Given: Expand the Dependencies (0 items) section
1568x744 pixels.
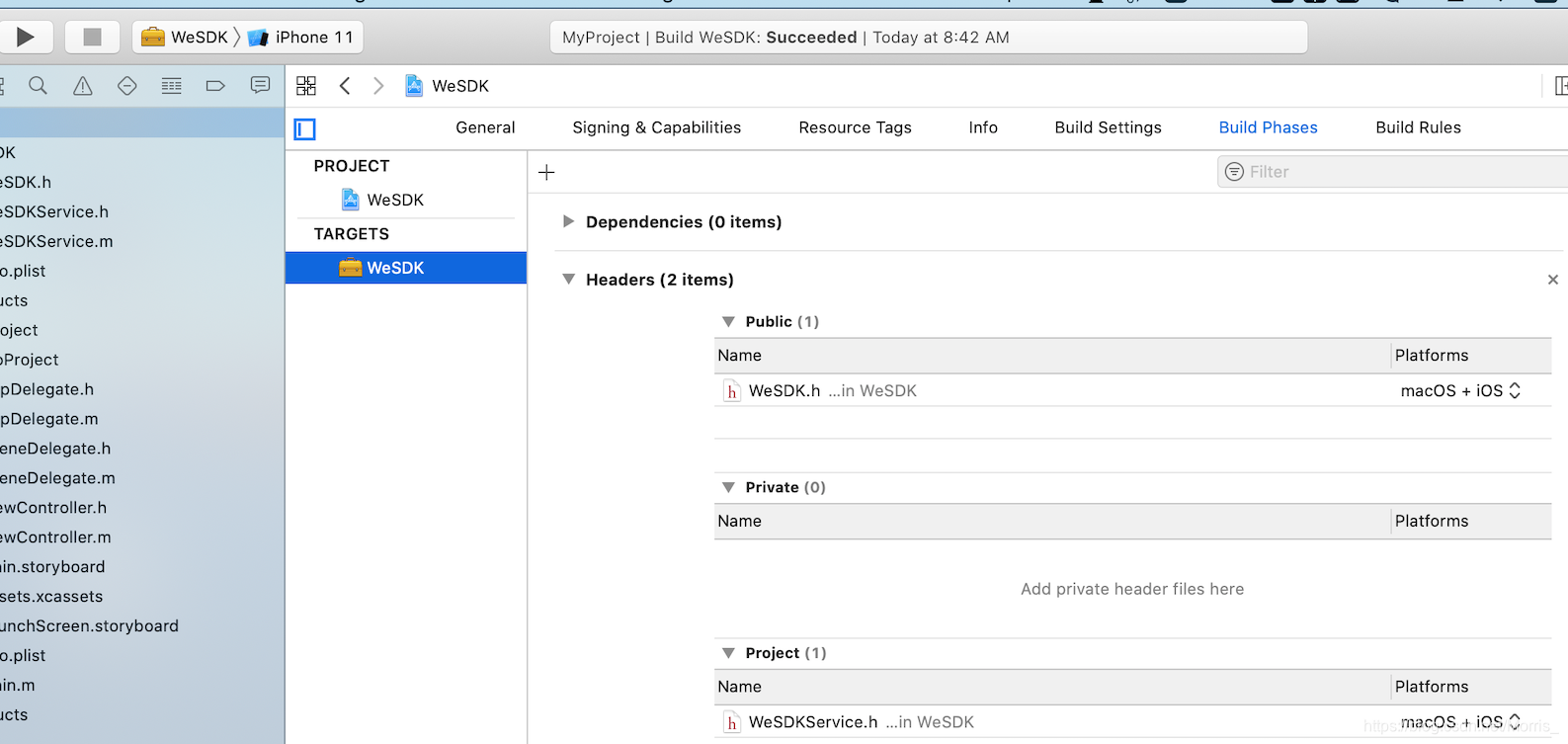Looking at the screenshot, I should click(x=568, y=221).
